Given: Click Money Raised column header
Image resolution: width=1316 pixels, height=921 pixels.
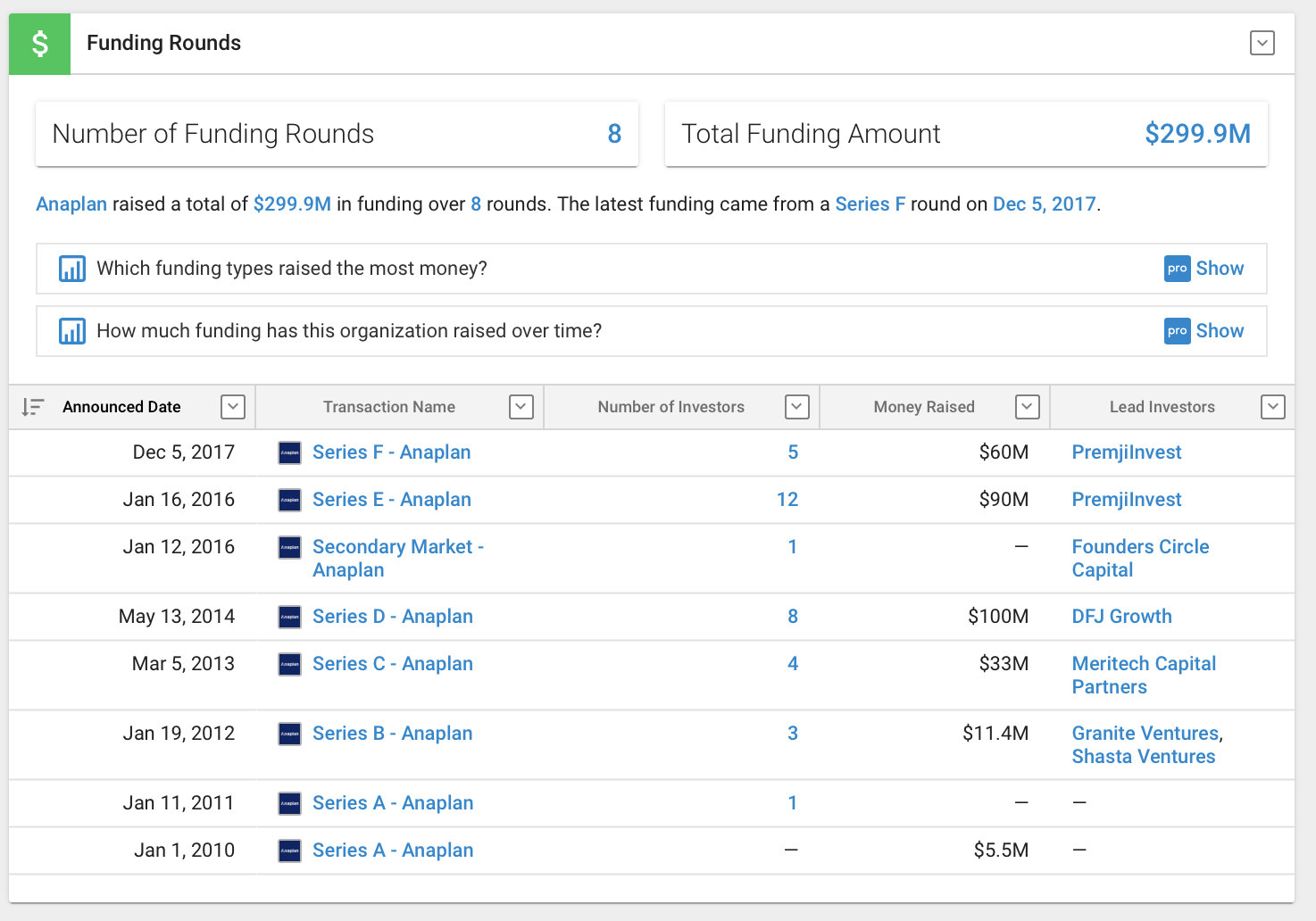Looking at the screenshot, I should (x=924, y=407).
